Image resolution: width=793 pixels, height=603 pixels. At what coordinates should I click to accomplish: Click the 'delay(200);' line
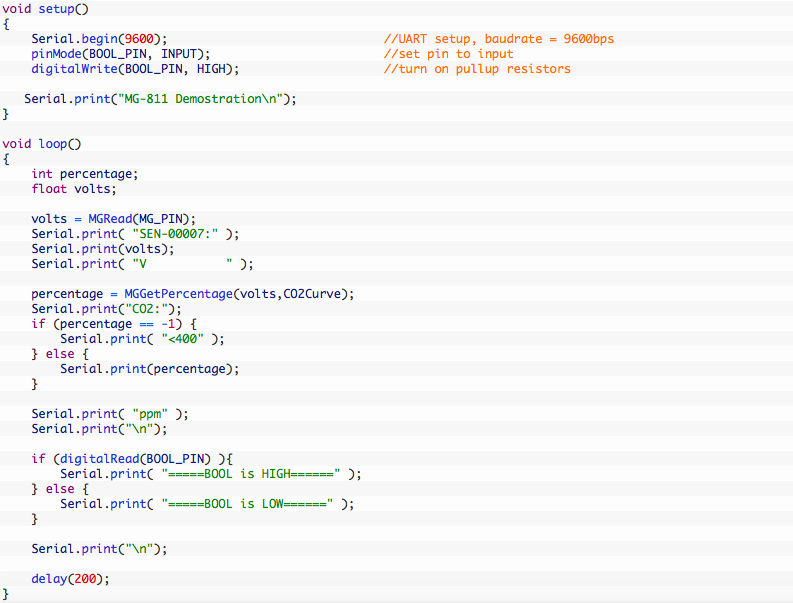click(70, 579)
